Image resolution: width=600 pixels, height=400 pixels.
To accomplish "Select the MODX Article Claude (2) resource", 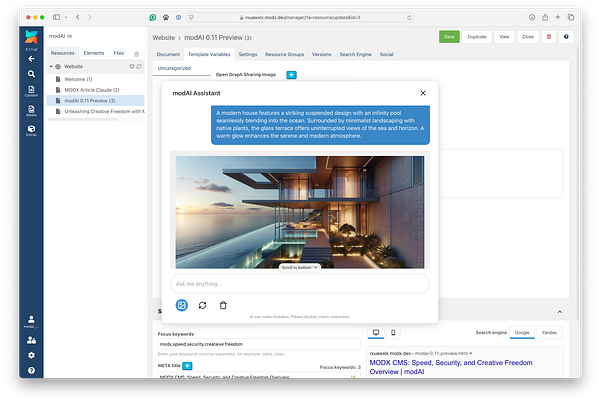I will 95,90.
